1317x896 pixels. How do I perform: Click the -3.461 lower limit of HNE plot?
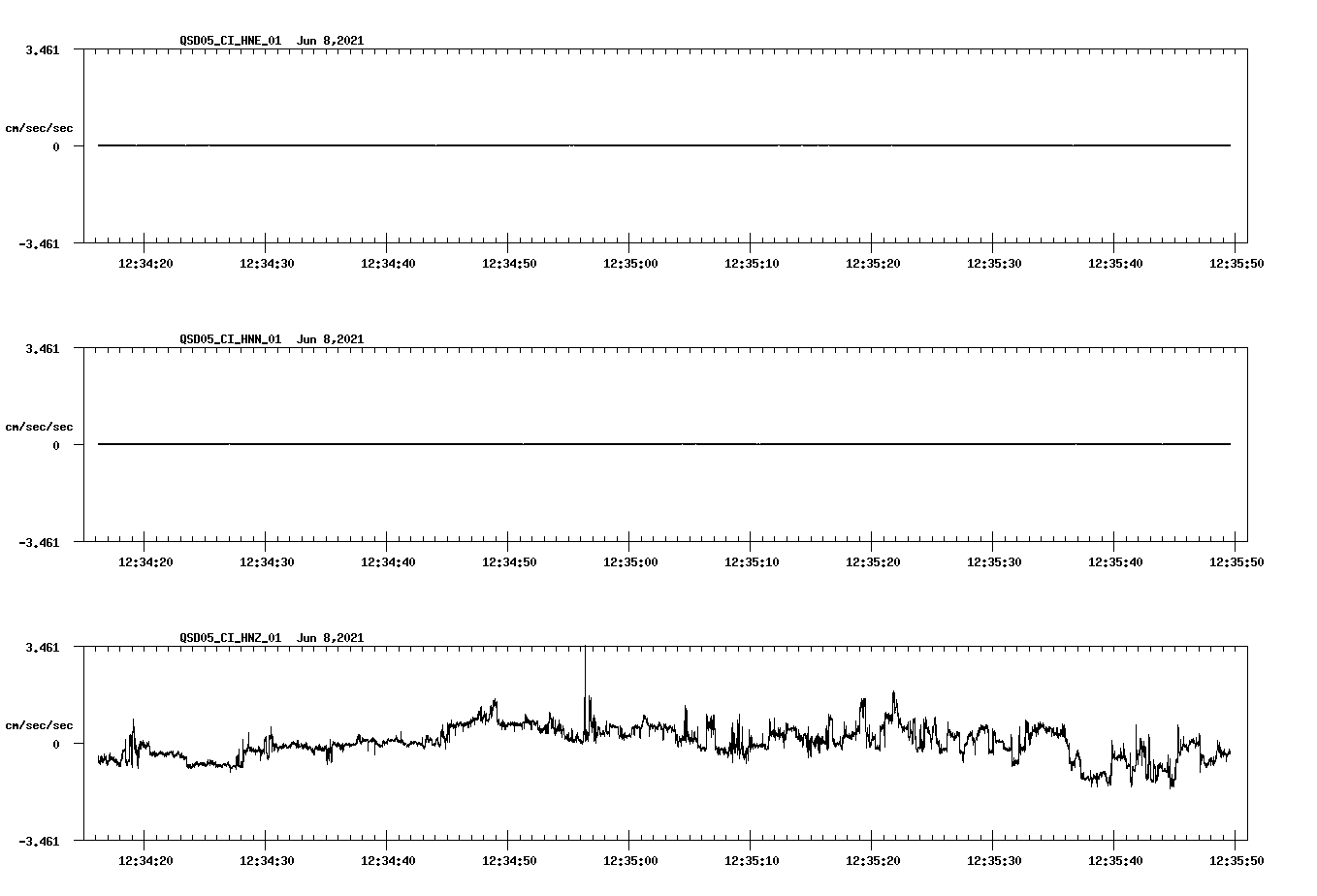click(x=39, y=244)
